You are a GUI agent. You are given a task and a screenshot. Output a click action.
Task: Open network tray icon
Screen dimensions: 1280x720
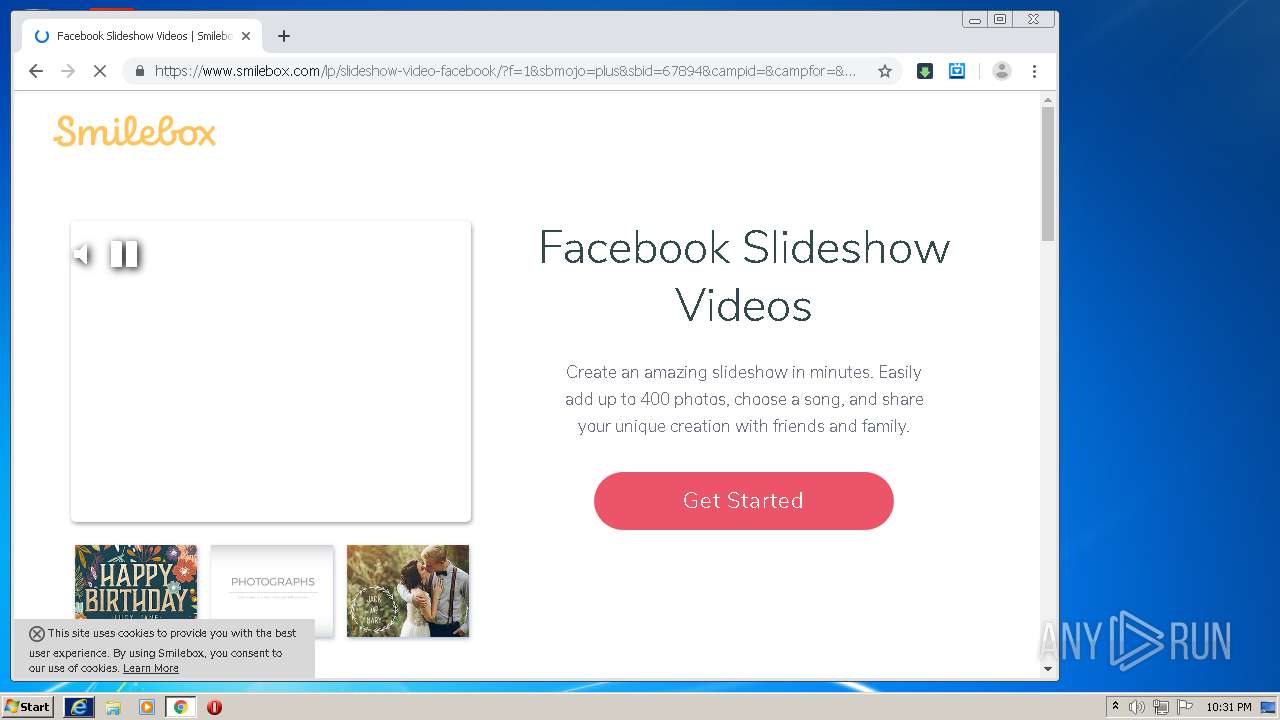click(1161, 707)
